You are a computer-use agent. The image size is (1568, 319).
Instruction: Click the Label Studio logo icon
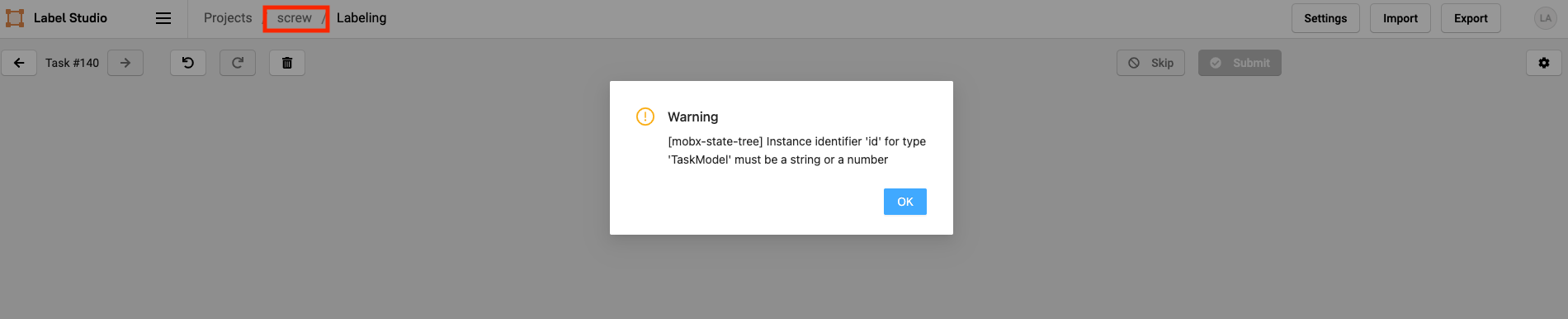pos(15,18)
